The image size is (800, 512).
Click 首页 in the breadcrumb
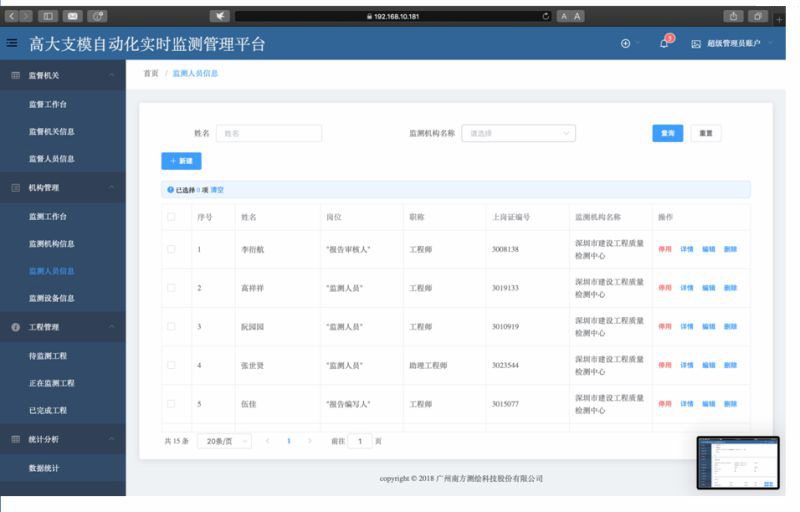pyautogui.click(x=151, y=73)
